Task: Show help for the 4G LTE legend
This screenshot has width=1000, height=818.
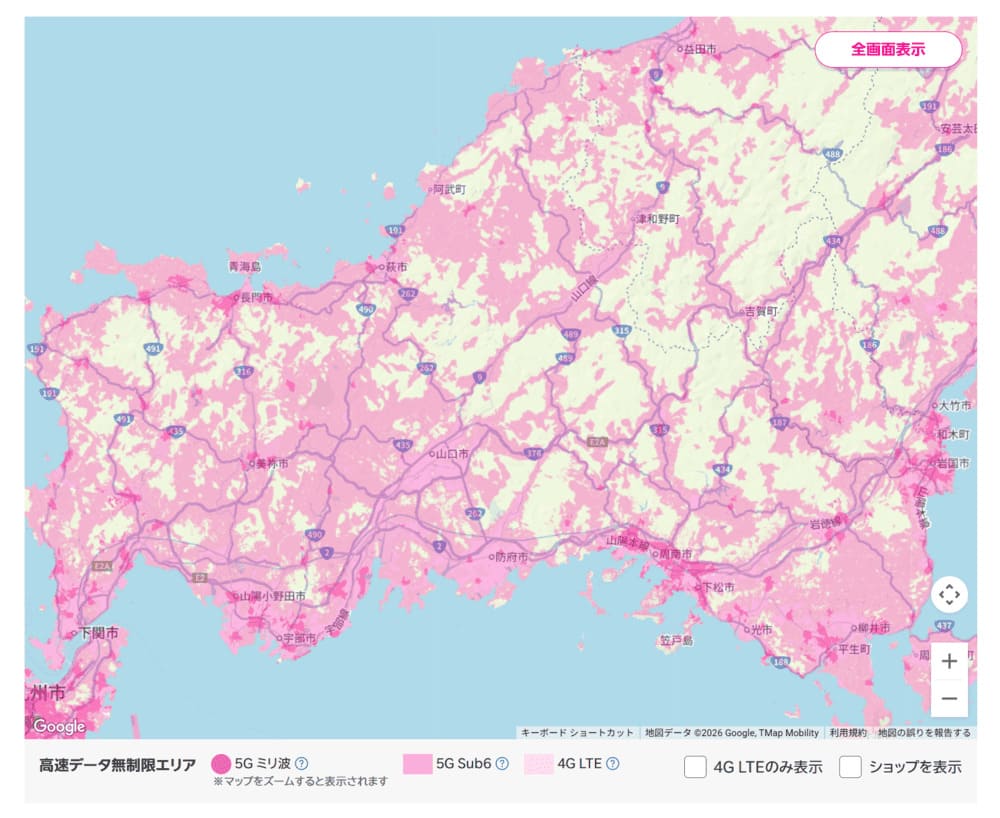Action: [613, 764]
